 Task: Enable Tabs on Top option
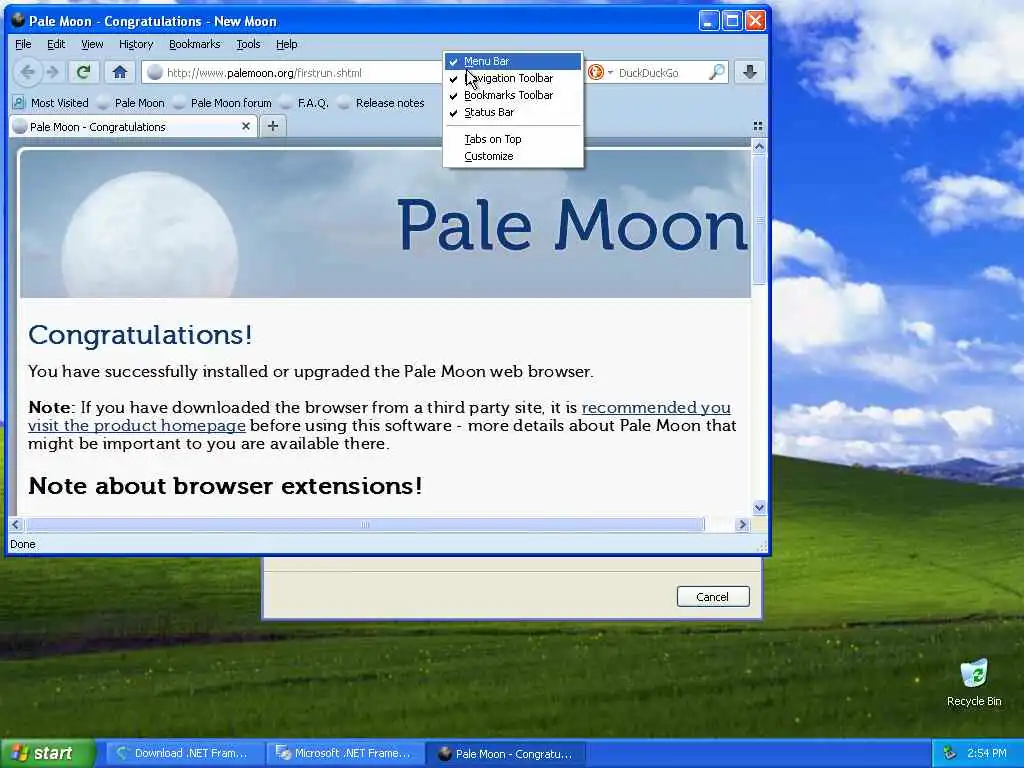click(513, 138)
